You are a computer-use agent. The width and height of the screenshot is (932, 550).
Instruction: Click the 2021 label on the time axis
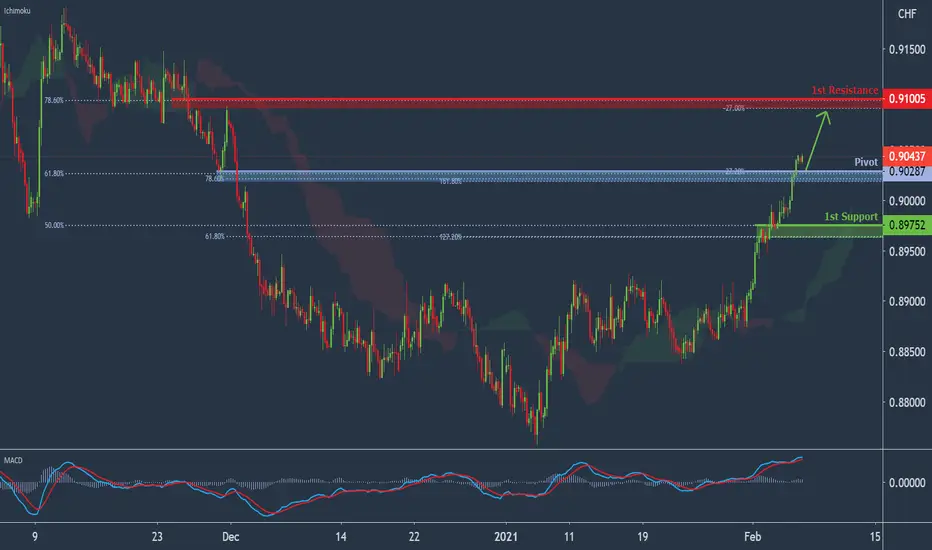(x=506, y=537)
